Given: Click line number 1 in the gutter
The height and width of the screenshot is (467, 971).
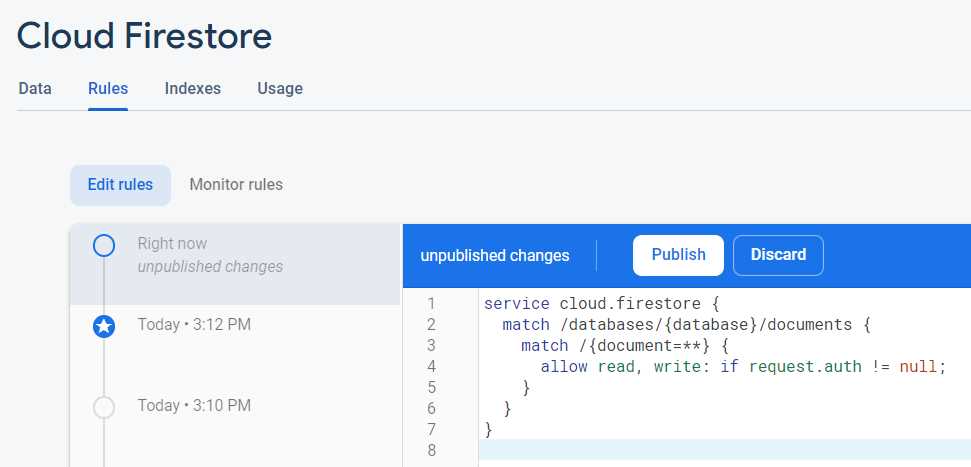Looking at the screenshot, I should pyautogui.click(x=431, y=303).
